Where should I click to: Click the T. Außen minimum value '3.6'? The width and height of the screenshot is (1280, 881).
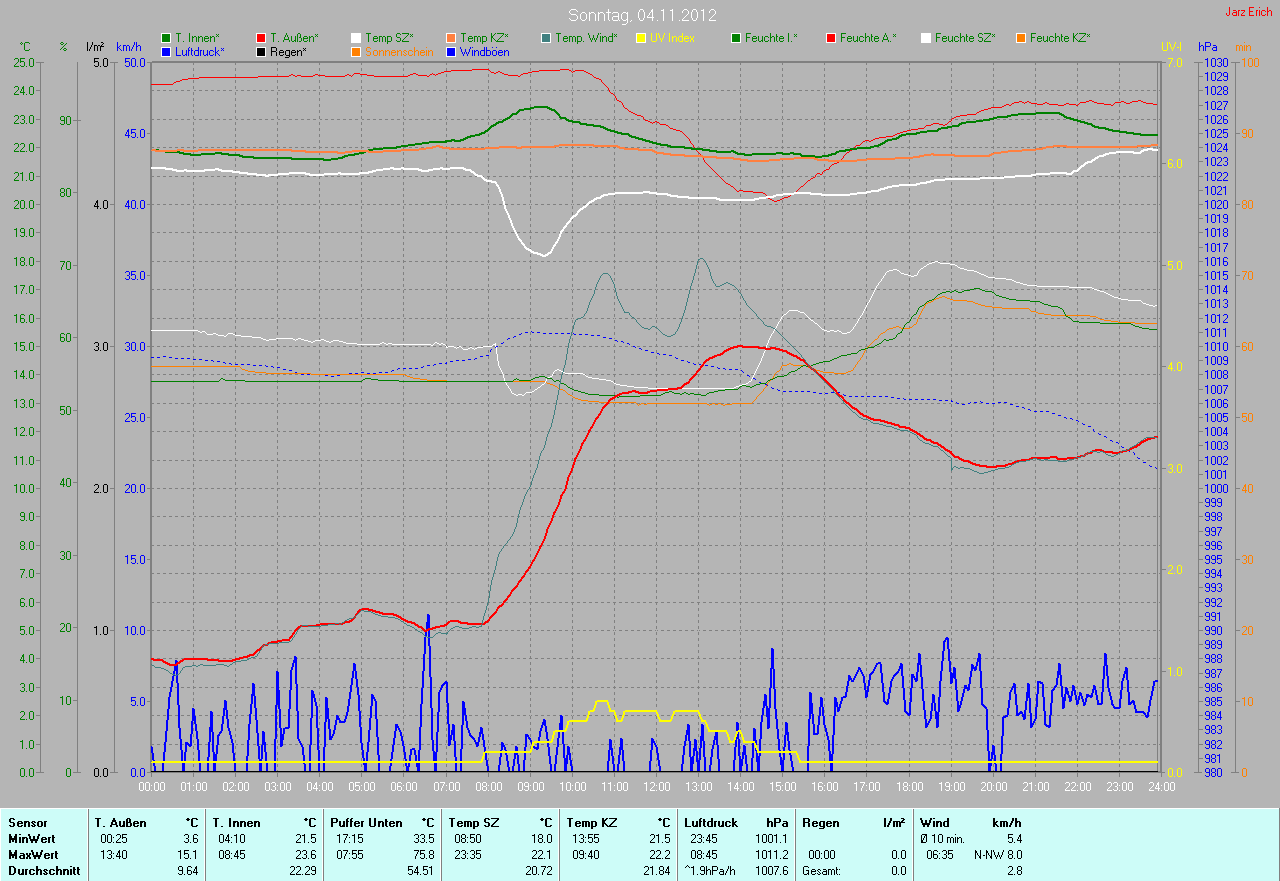point(190,839)
